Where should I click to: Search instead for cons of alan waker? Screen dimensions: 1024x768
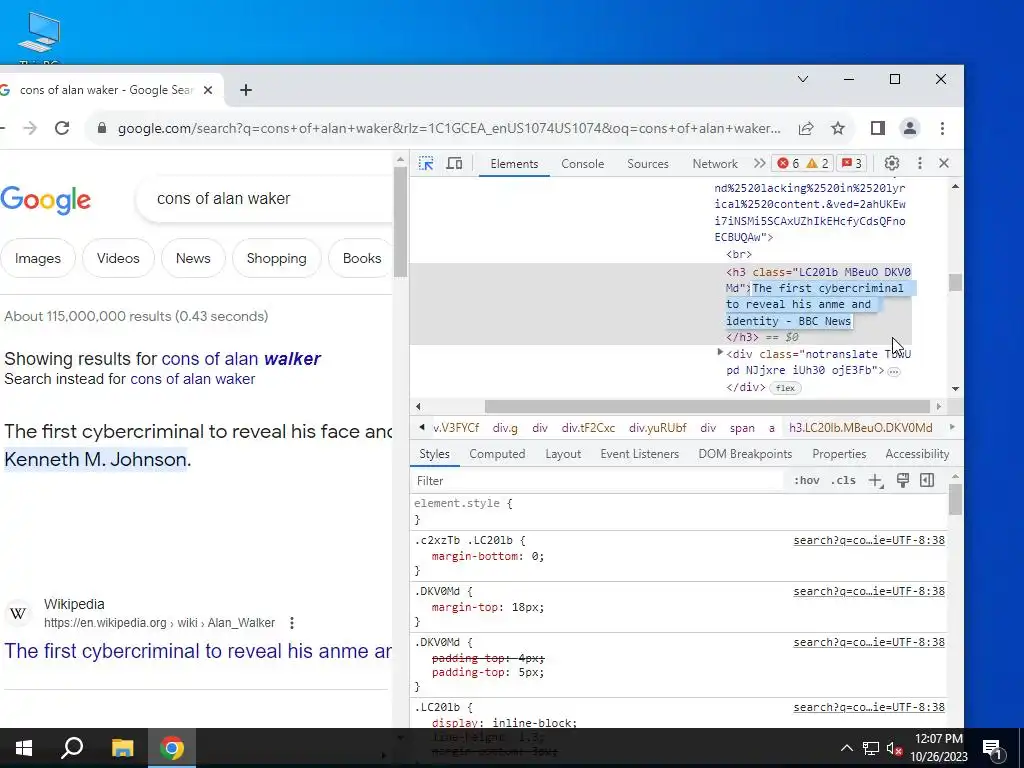(193, 379)
